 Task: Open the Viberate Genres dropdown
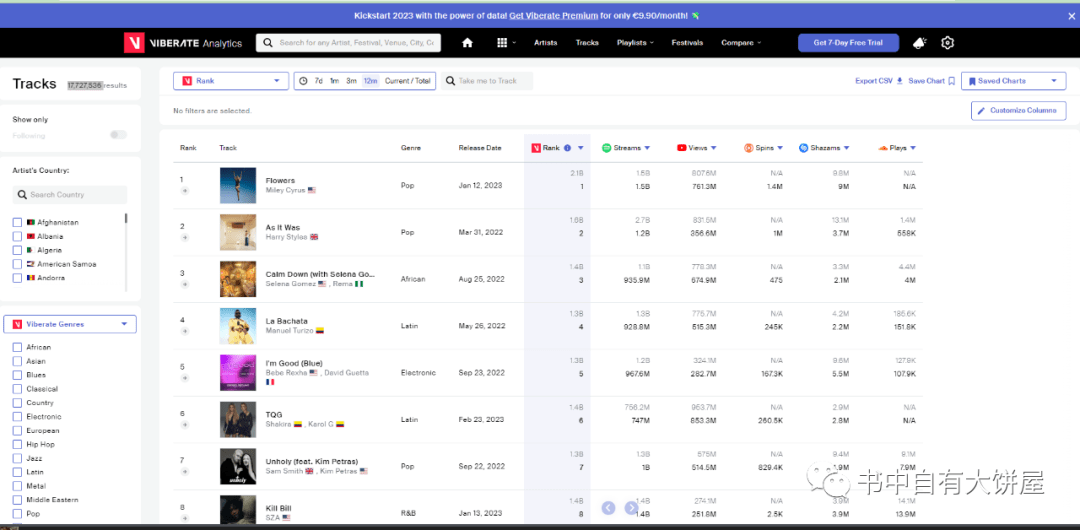click(70, 324)
